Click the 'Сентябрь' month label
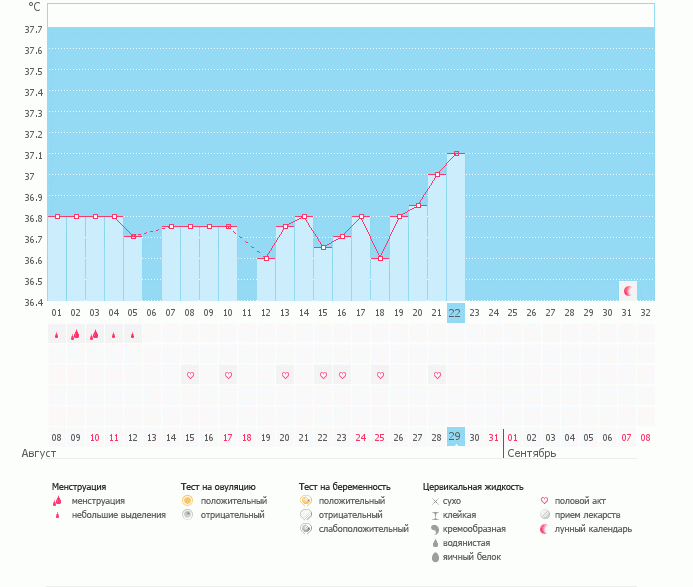693x587 pixels. pyautogui.click(x=532, y=453)
